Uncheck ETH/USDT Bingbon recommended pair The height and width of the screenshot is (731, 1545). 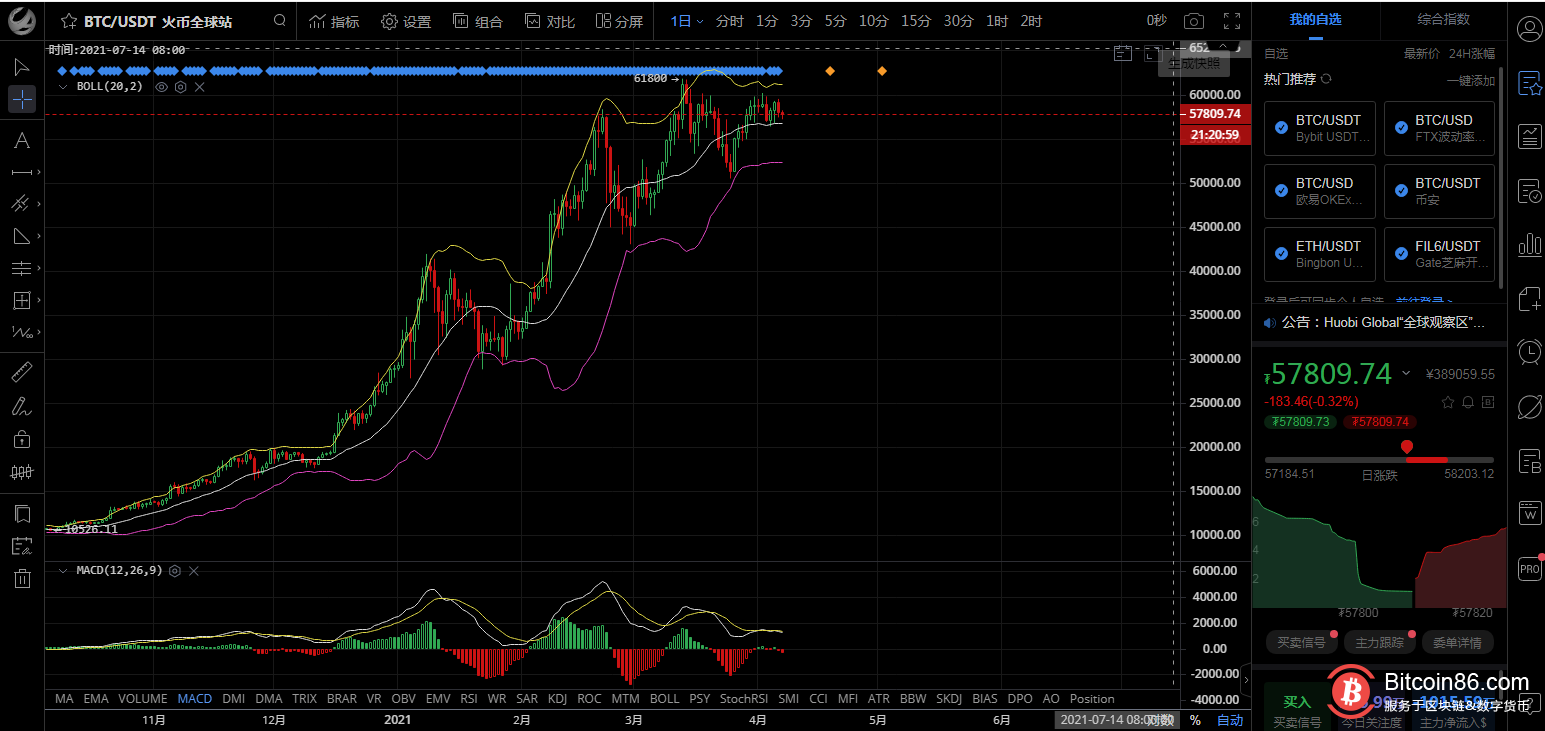pyautogui.click(x=1281, y=254)
